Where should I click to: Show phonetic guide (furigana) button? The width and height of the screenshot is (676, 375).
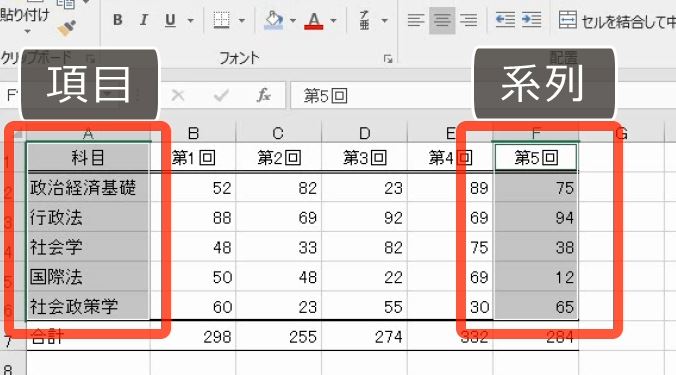point(365,20)
